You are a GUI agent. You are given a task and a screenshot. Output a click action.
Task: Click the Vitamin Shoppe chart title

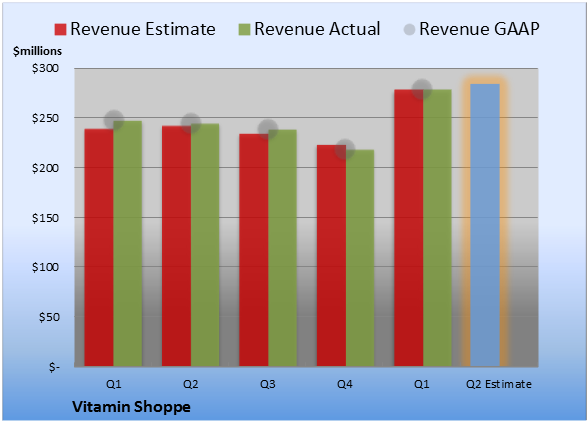(x=131, y=407)
